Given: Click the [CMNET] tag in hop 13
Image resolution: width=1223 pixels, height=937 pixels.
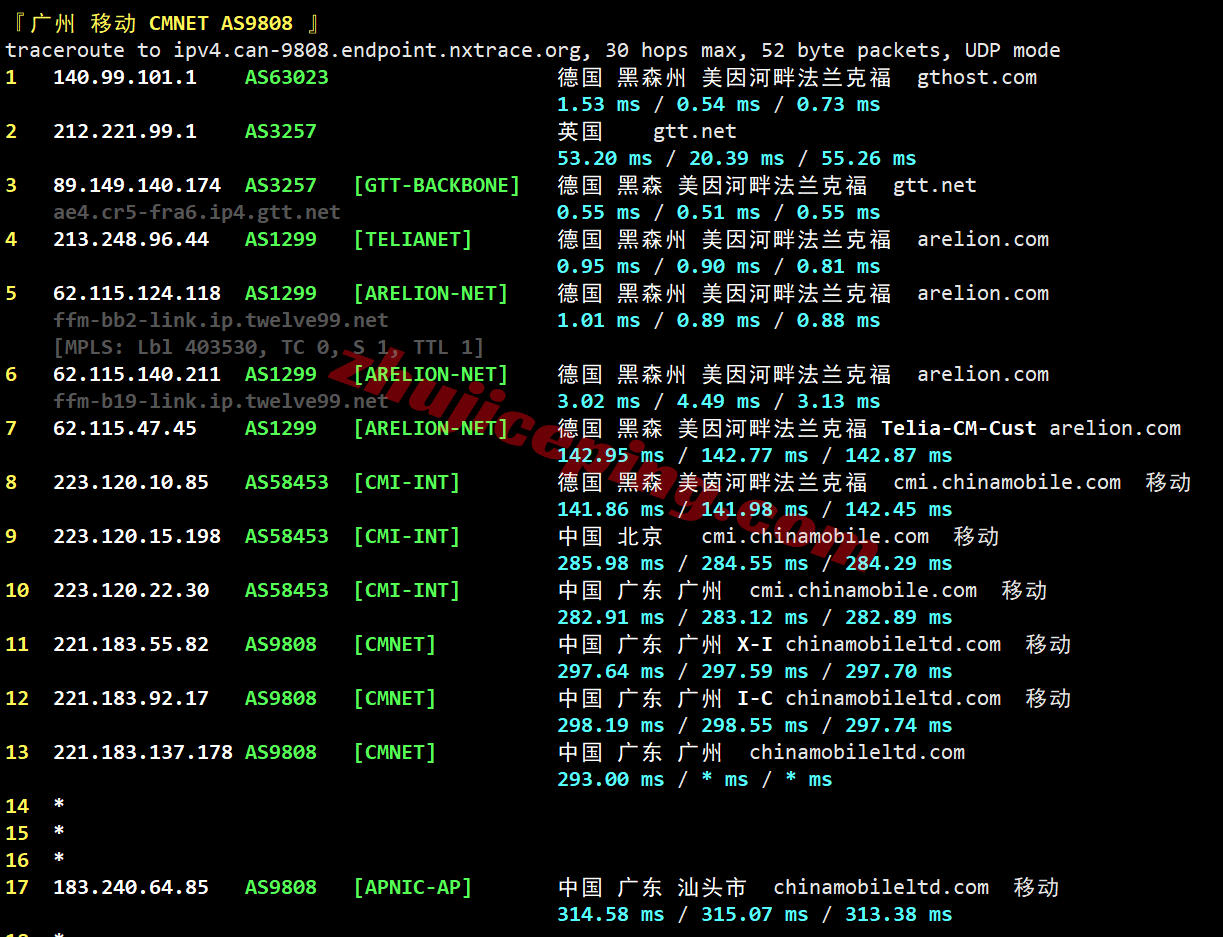Looking at the screenshot, I should pyautogui.click(x=395, y=752).
